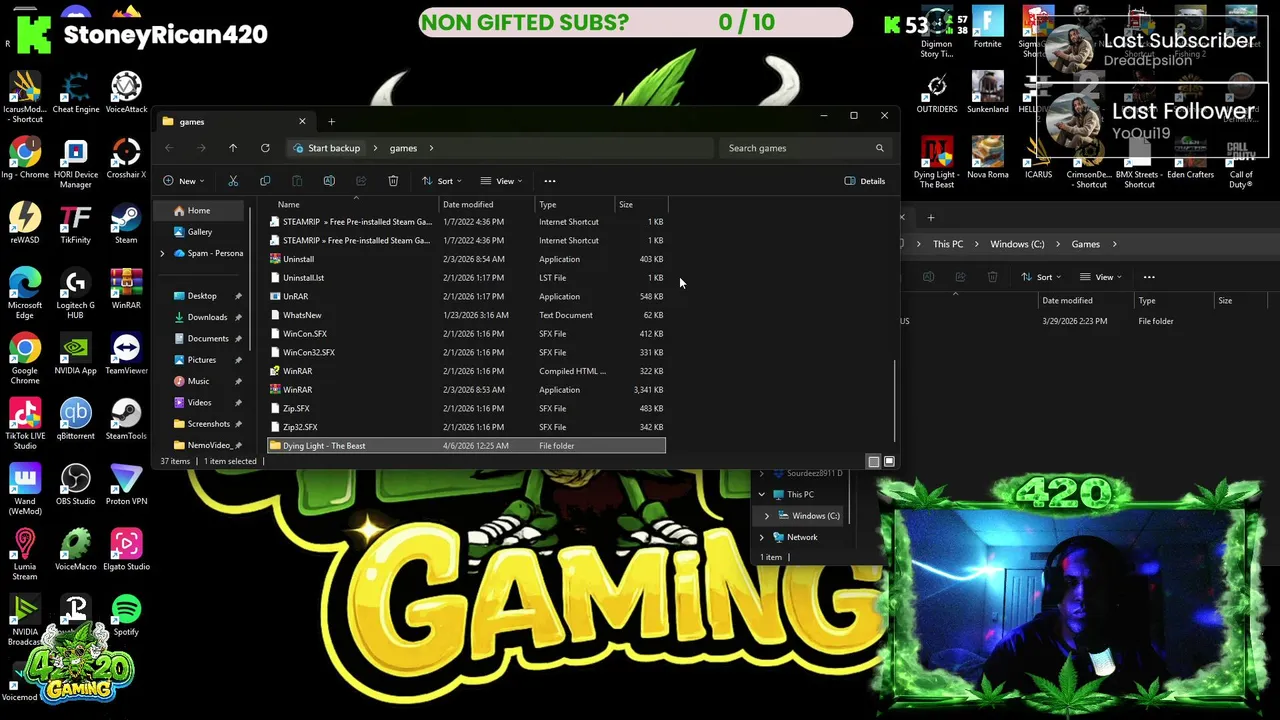Click the Refresh icon in games window

tap(265, 148)
